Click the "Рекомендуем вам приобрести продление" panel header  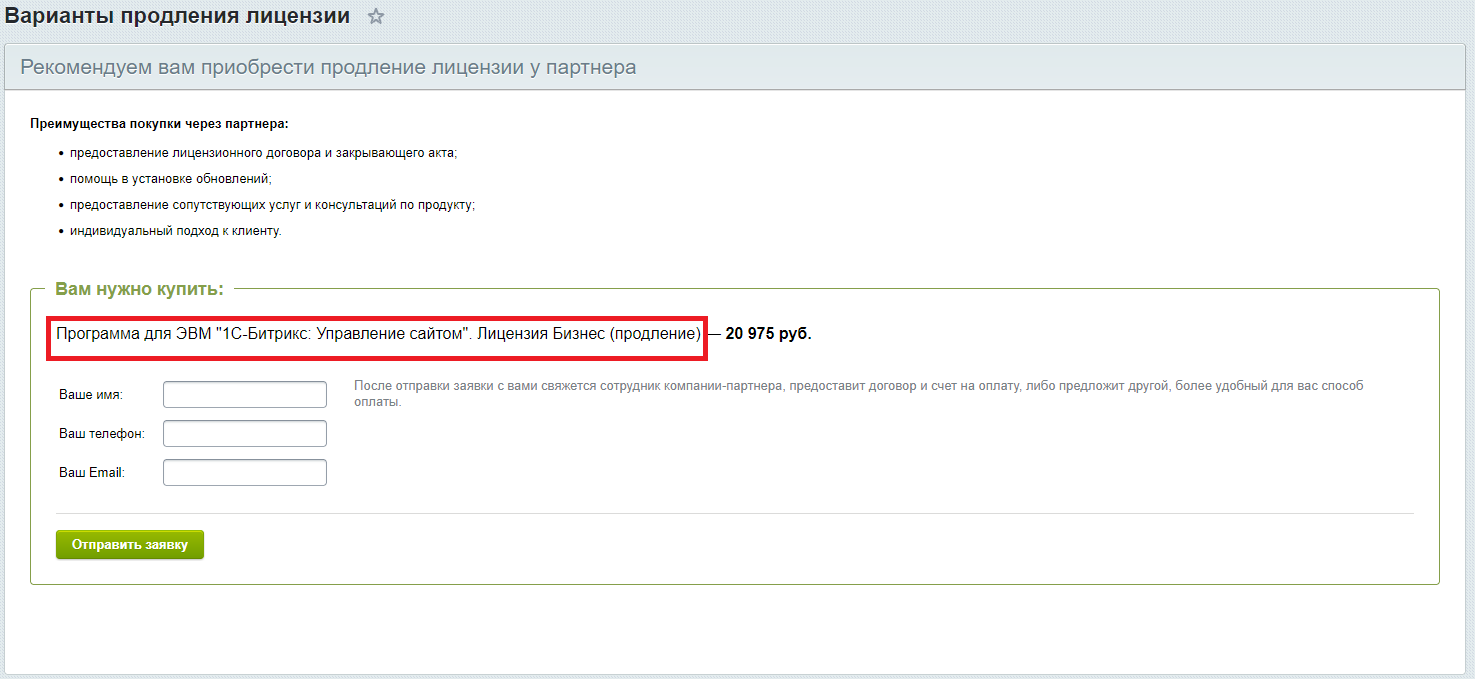coord(328,67)
